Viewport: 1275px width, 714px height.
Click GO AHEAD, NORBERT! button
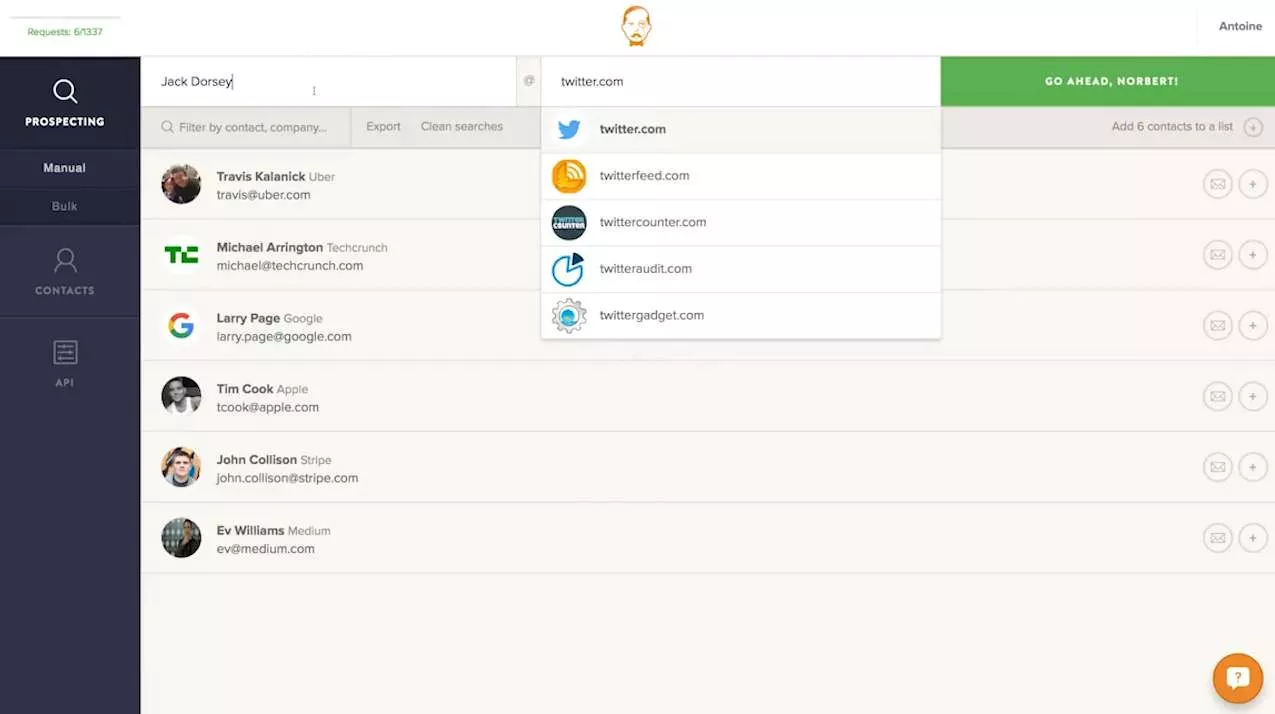coord(1108,81)
